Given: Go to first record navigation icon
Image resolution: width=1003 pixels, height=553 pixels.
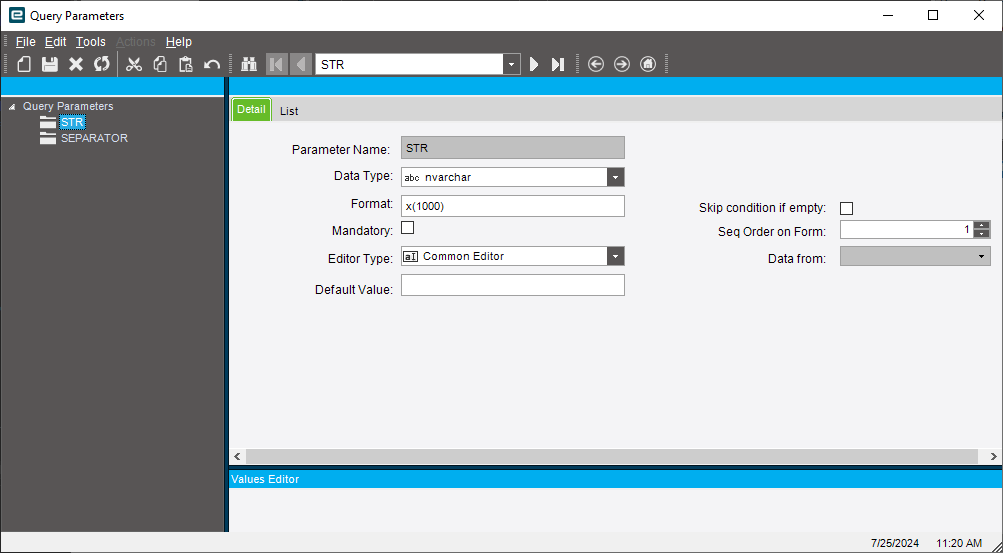Looking at the screenshot, I should coord(276,64).
